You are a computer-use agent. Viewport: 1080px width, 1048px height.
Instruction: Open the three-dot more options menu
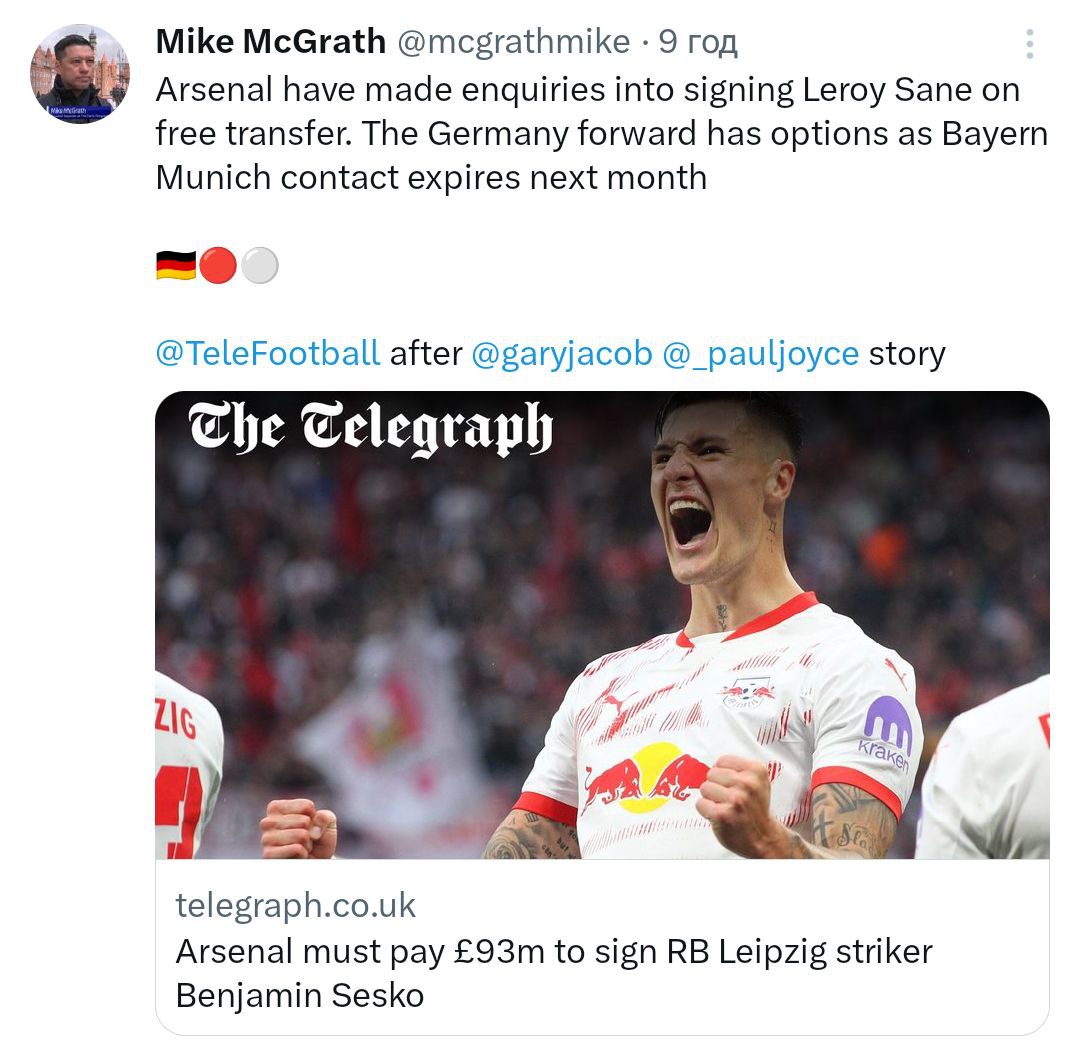pos(1029,44)
